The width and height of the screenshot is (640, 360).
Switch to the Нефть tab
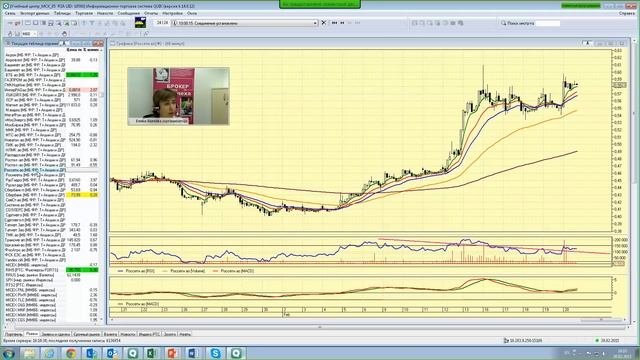click(x=185, y=334)
